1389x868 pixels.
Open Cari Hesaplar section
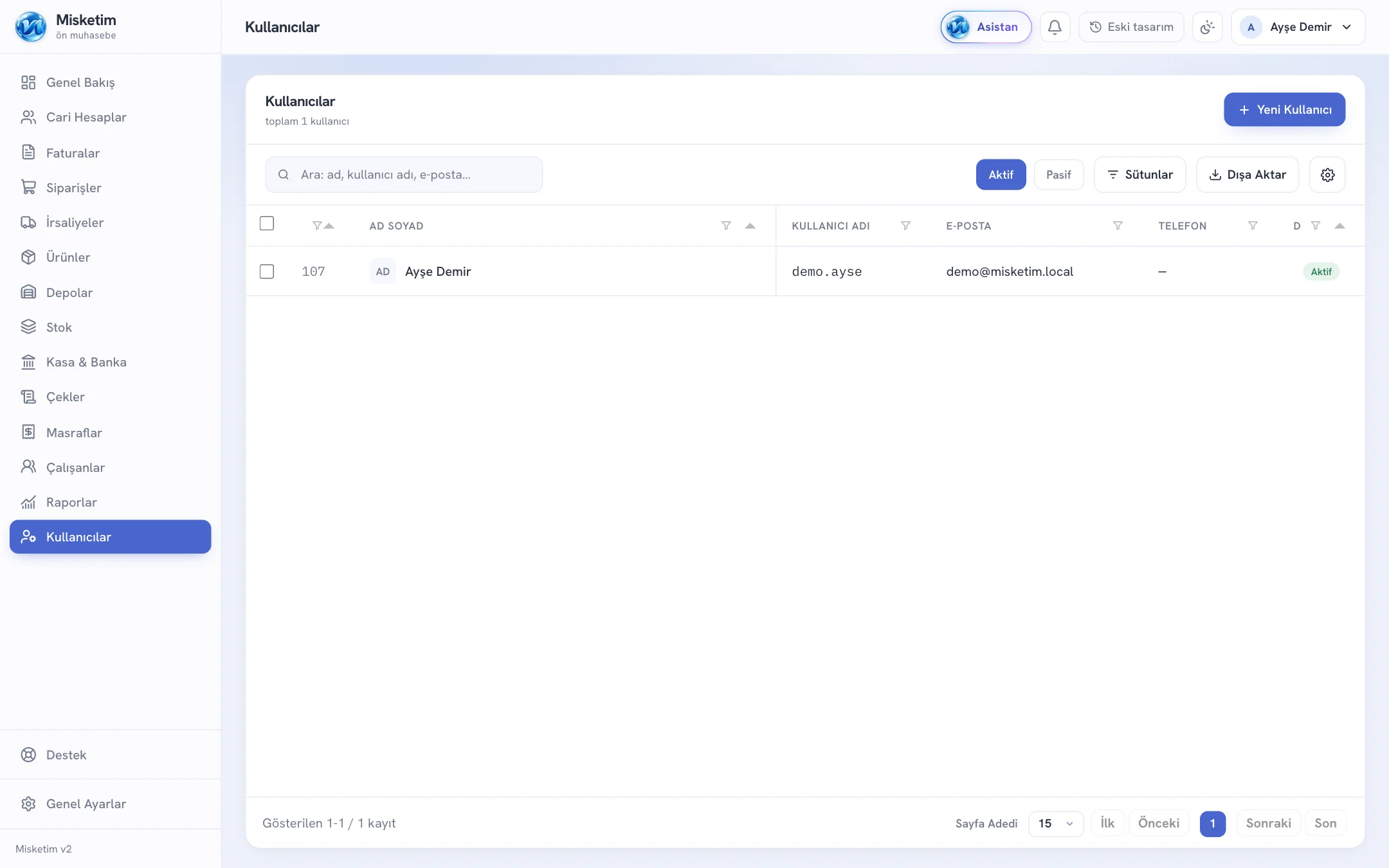110,117
